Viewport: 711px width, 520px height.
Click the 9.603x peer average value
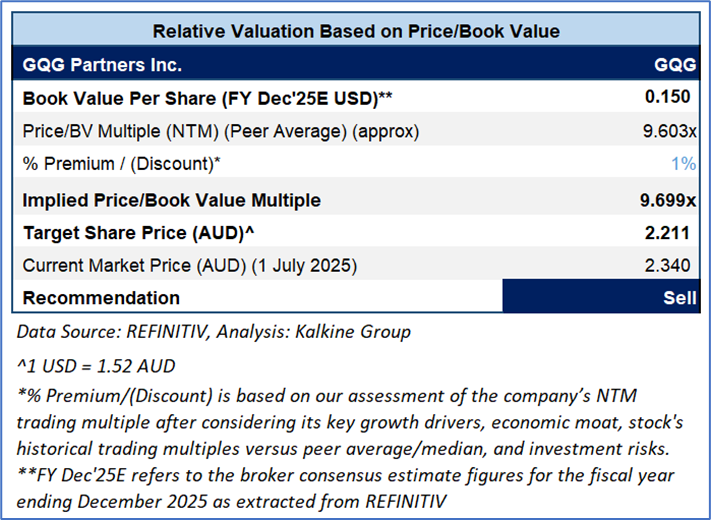670,131
